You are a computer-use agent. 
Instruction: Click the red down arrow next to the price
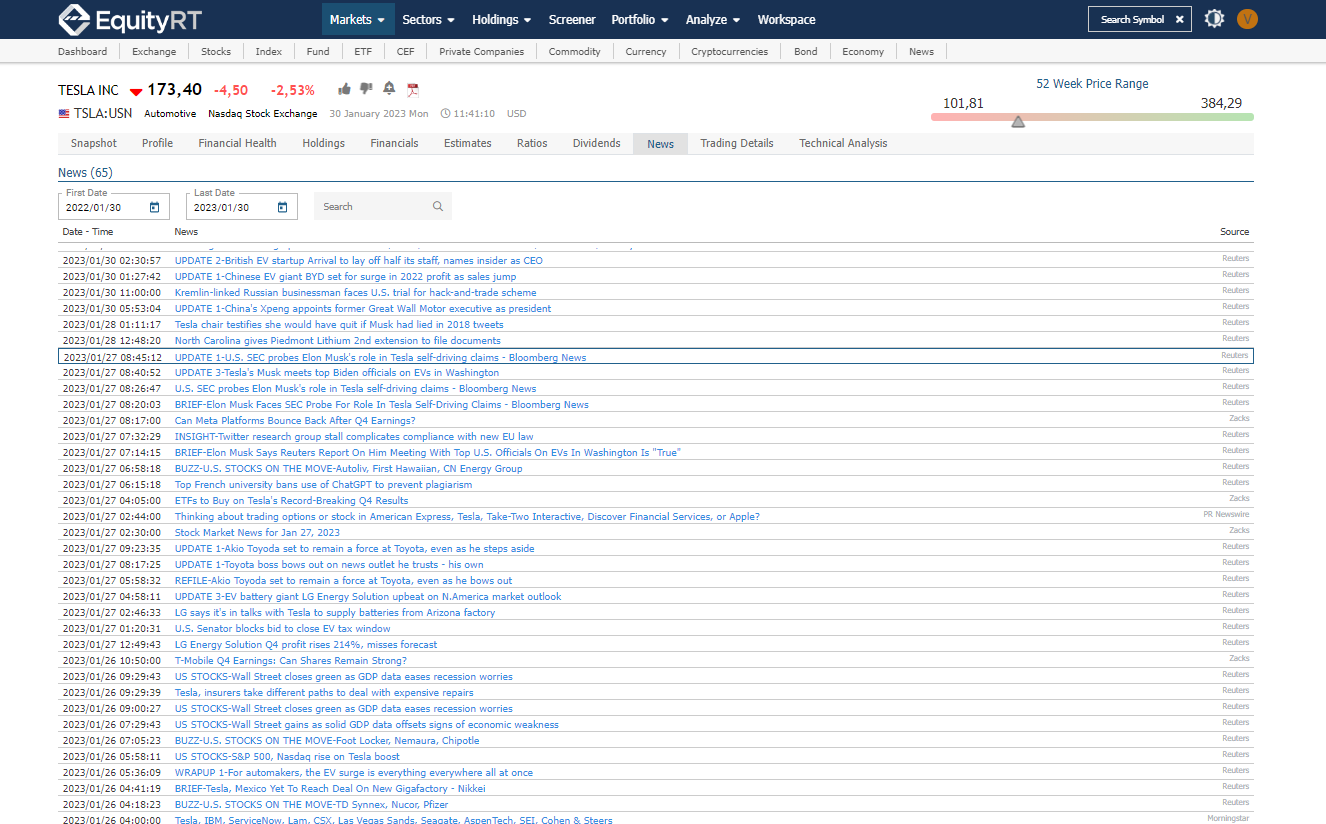tap(136, 92)
